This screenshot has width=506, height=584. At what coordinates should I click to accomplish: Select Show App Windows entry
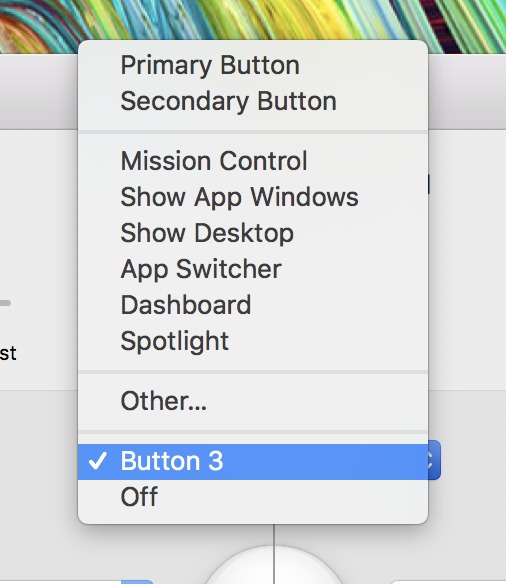(x=253, y=197)
